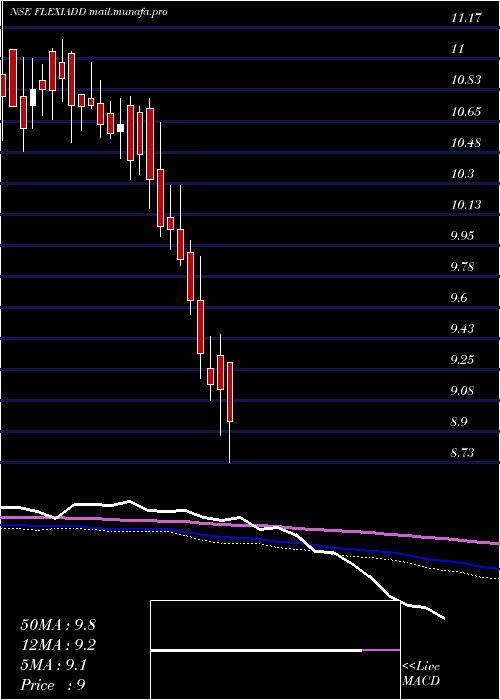This screenshot has width=500, height=700.
Task: Click the 5MA : 9.1 readout
Action: 53,665
